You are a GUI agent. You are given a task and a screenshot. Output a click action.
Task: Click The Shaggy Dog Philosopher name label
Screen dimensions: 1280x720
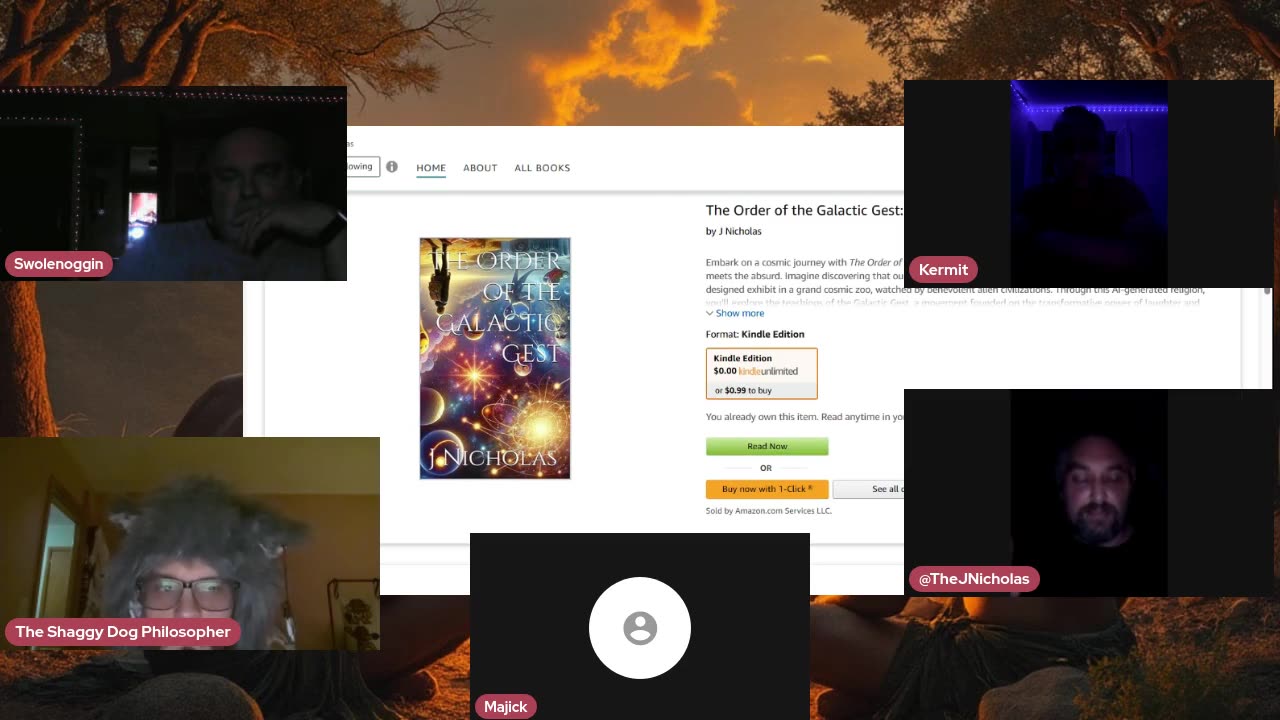pos(123,632)
